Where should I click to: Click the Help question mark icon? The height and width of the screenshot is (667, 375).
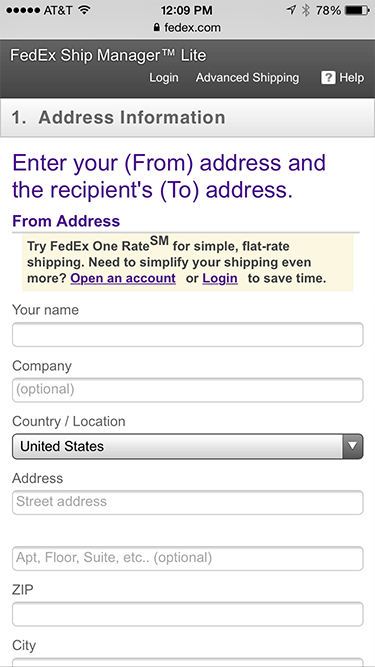[328, 77]
